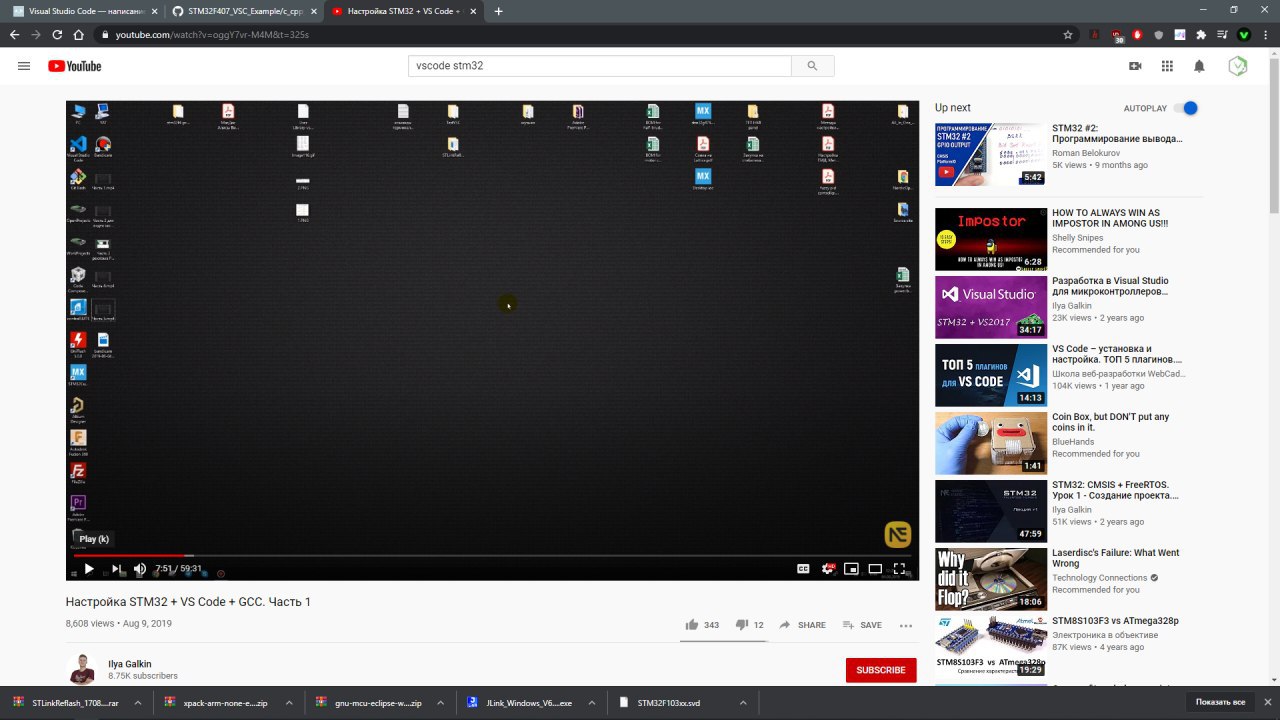This screenshot has width=1280, height=720.
Task: Mute the video volume
Action: pyautogui.click(x=140, y=569)
